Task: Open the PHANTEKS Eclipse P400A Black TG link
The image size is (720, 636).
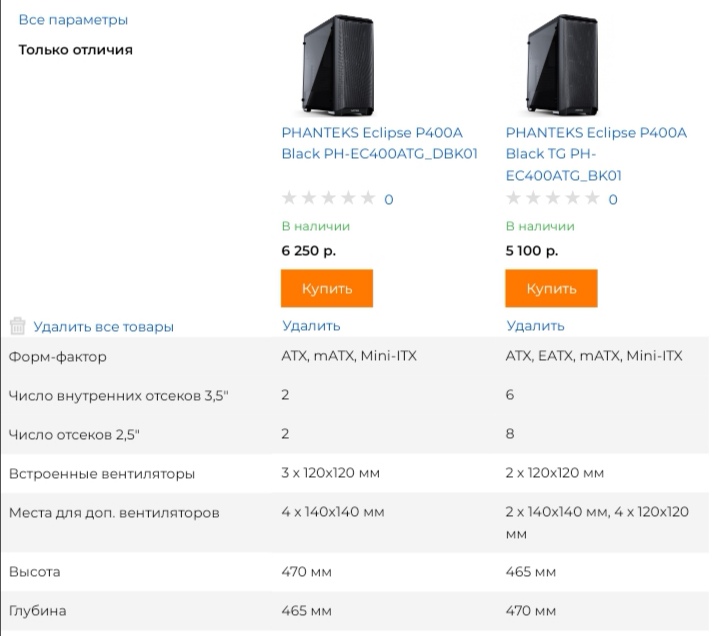Action: [x=596, y=154]
